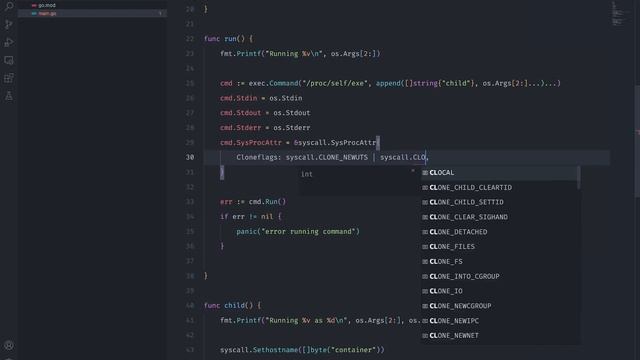Open the Accounts icon in activity bar
This screenshot has width=640, height=360.
[x=9, y=345]
